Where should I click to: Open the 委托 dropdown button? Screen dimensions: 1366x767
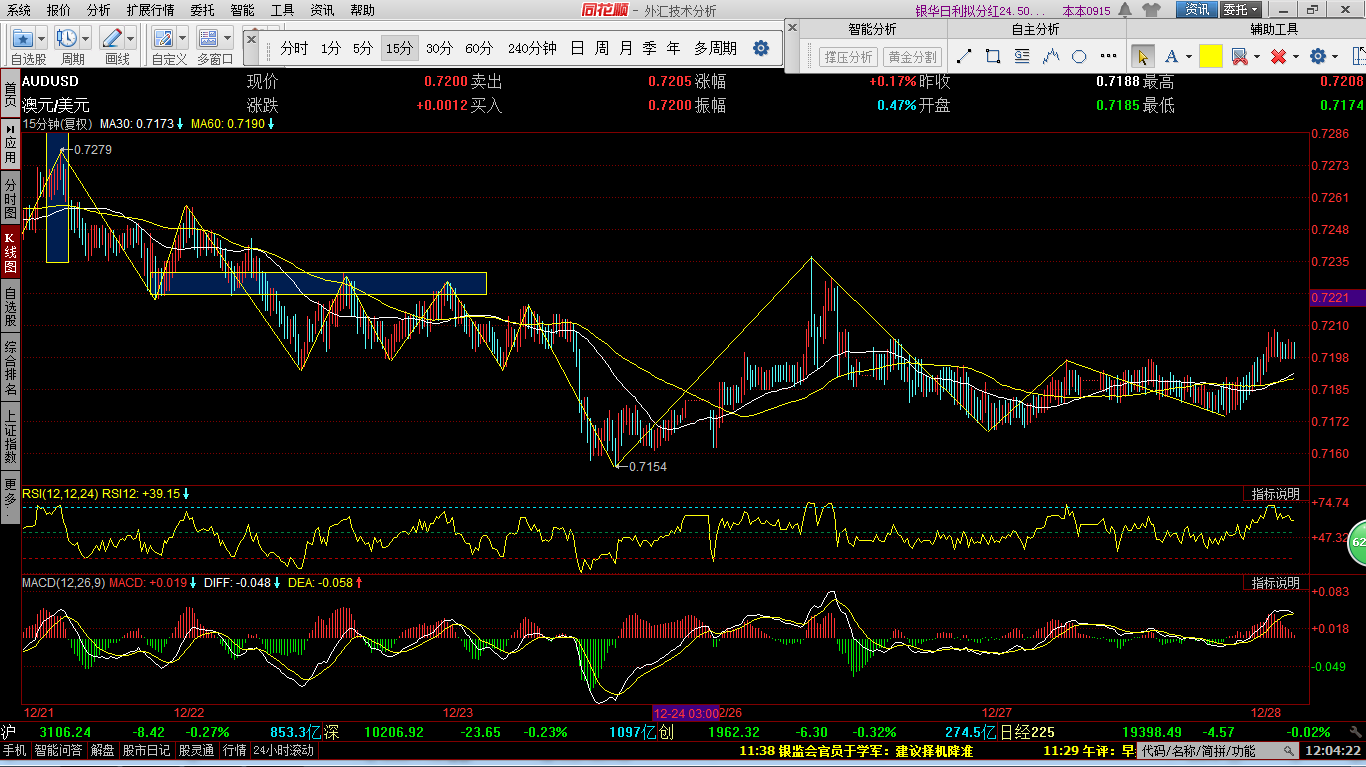(x=1241, y=9)
